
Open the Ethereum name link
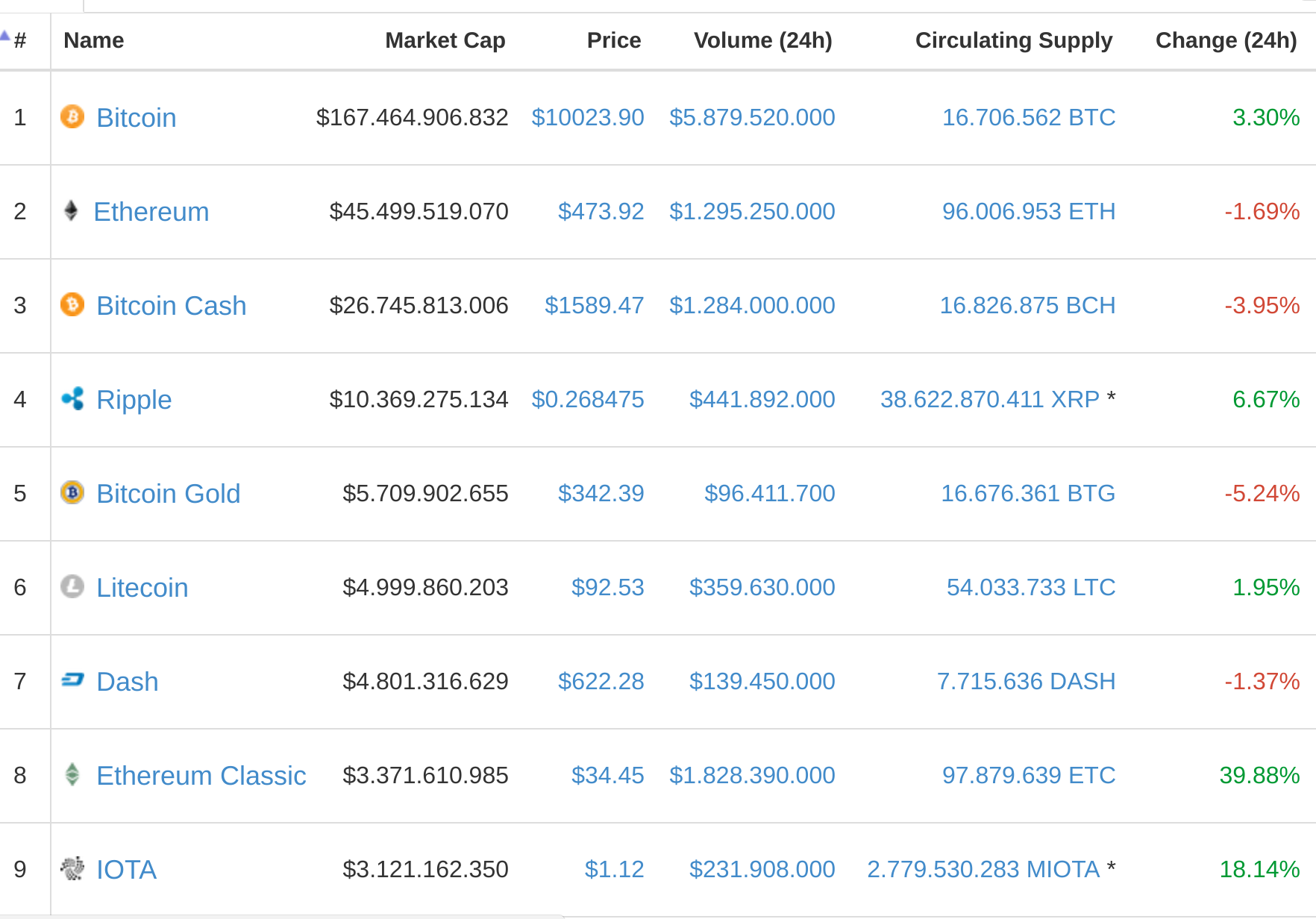pyautogui.click(x=151, y=212)
